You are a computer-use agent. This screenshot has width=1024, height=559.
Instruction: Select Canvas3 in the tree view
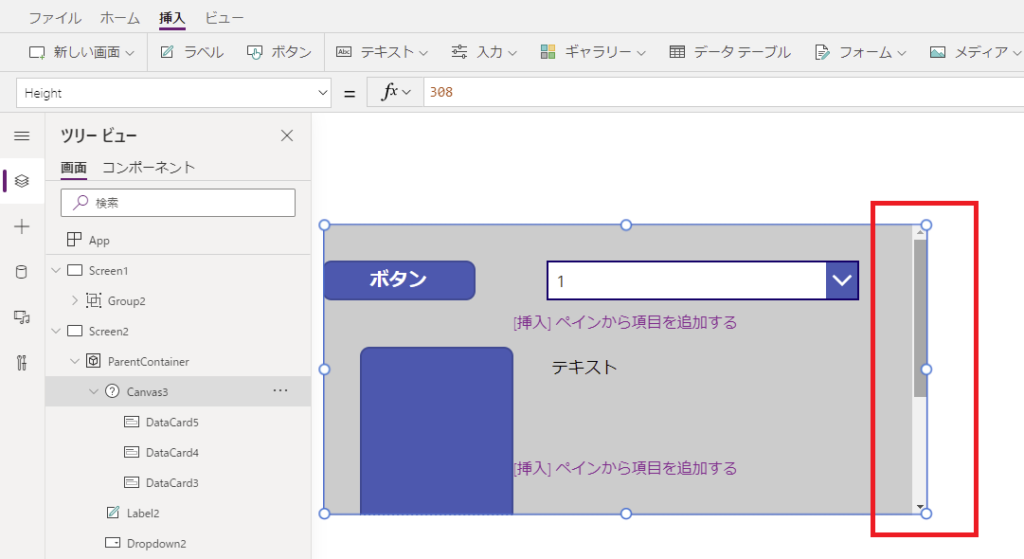[x=147, y=392]
